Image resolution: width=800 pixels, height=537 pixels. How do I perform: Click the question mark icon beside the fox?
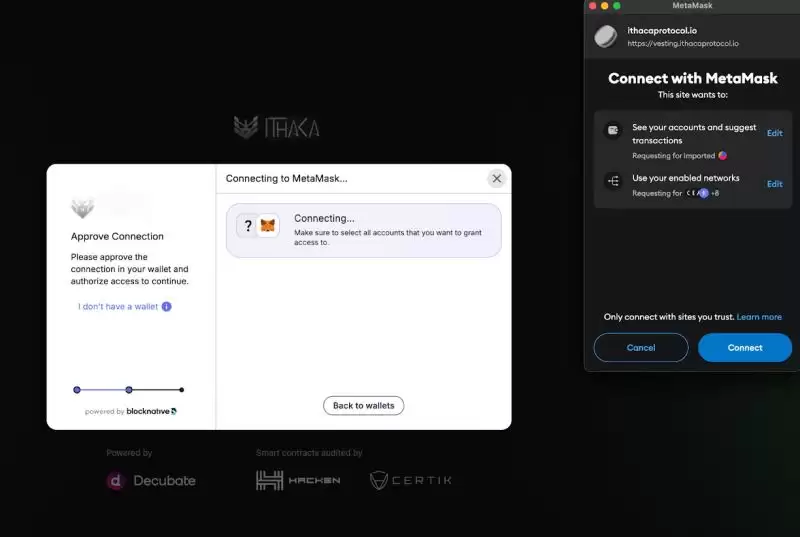(x=248, y=226)
